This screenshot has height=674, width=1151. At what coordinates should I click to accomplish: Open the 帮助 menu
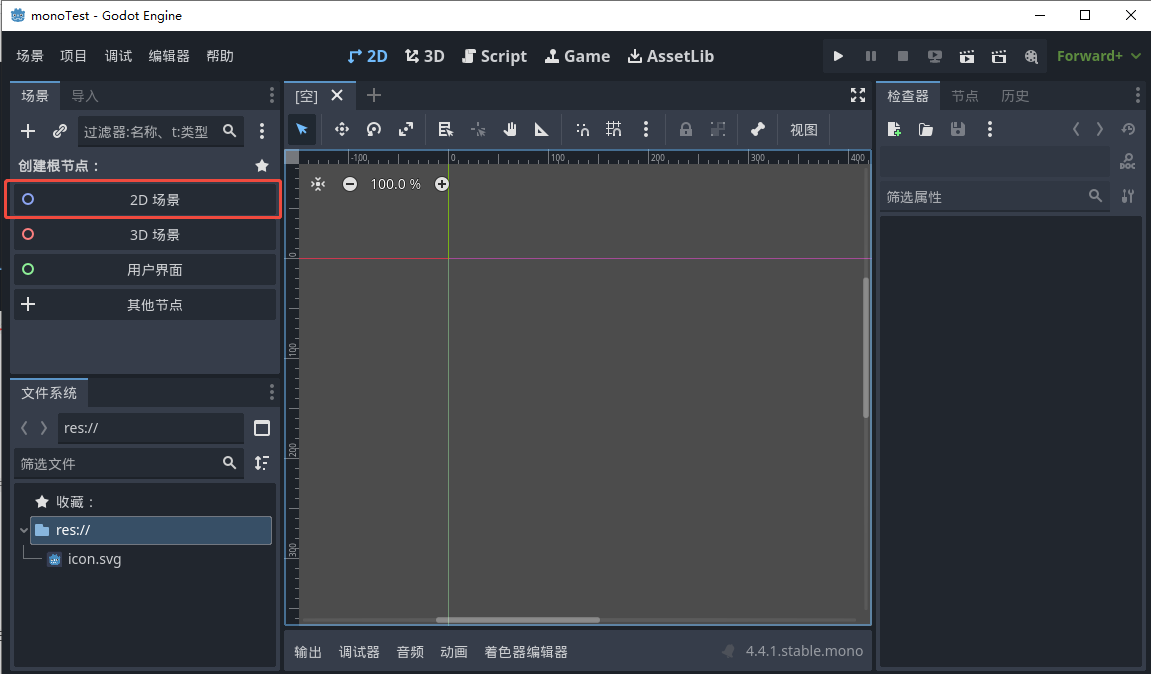pyautogui.click(x=220, y=57)
